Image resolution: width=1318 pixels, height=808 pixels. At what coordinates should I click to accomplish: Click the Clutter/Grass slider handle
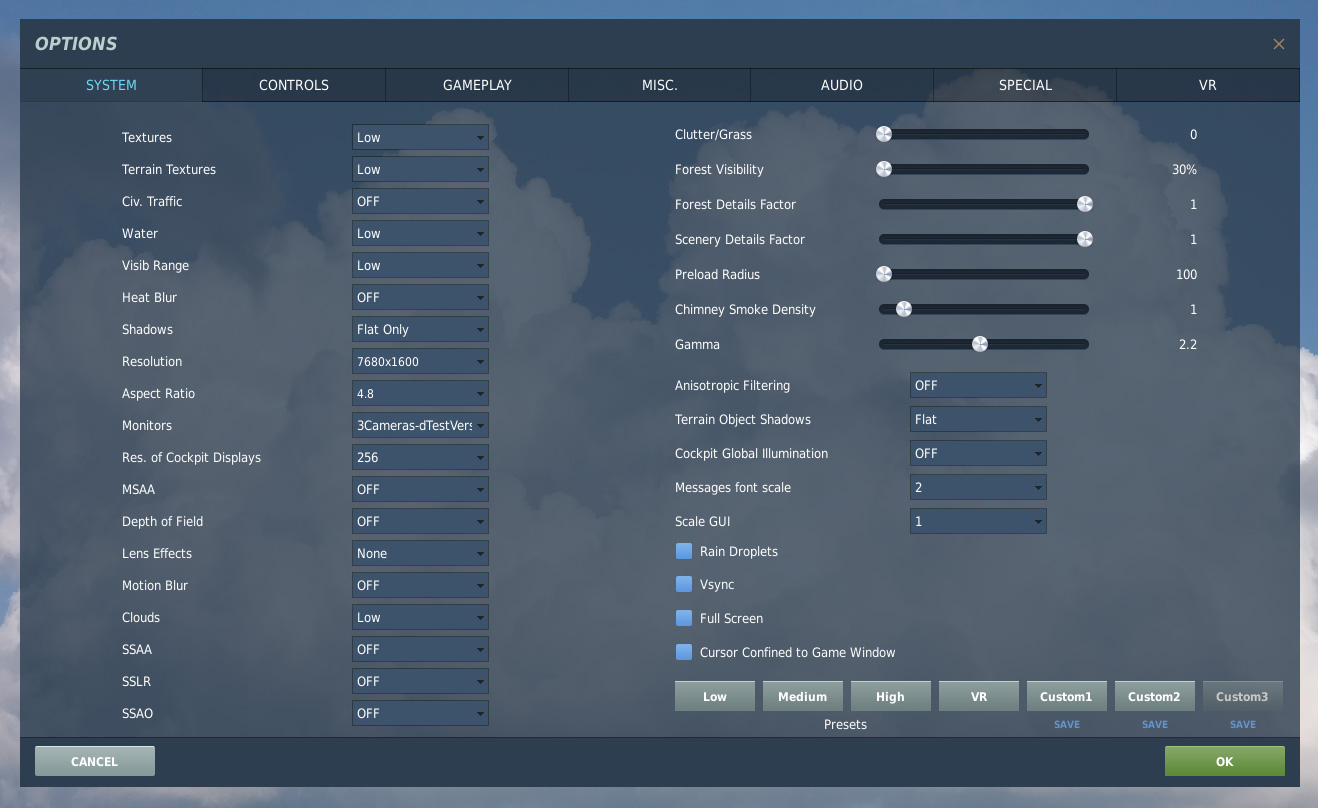pyautogui.click(x=884, y=134)
